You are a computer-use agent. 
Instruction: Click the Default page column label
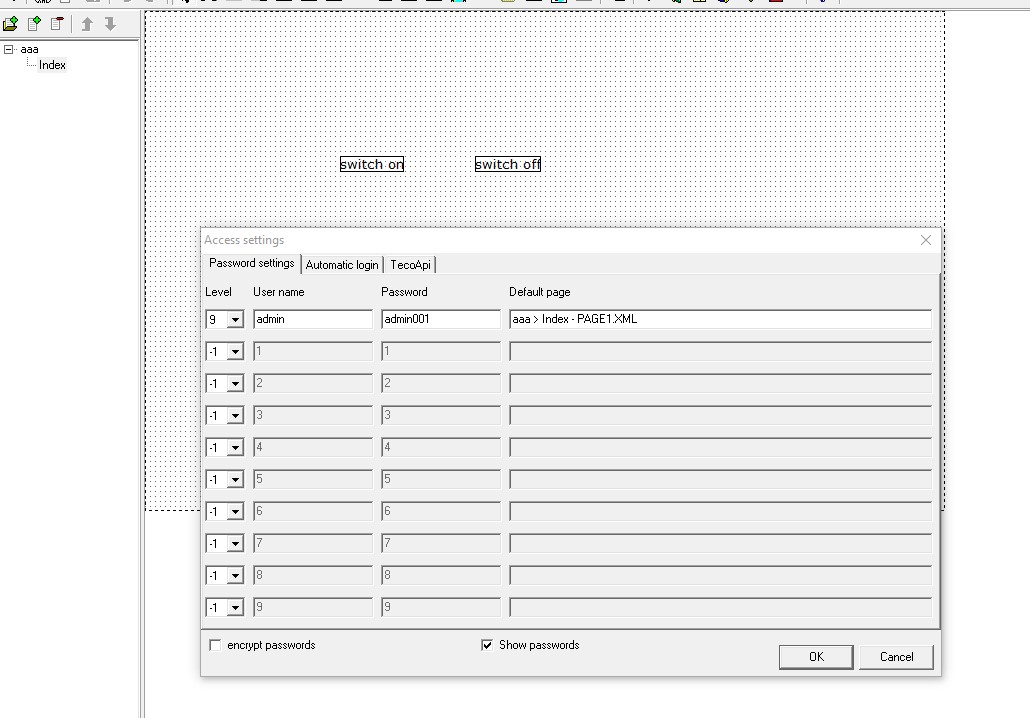[x=539, y=292]
